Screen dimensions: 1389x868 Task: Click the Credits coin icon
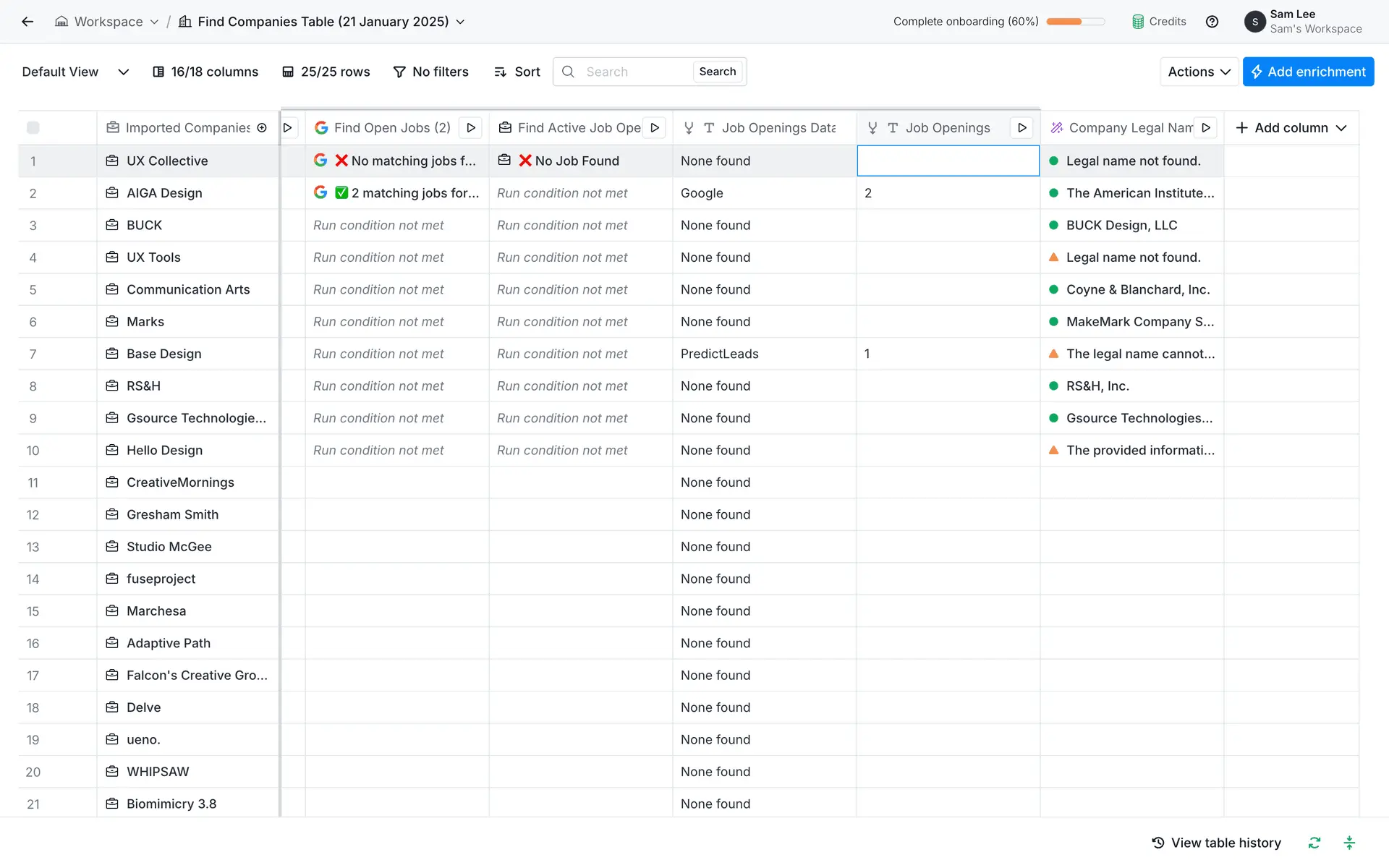click(x=1138, y=22)
